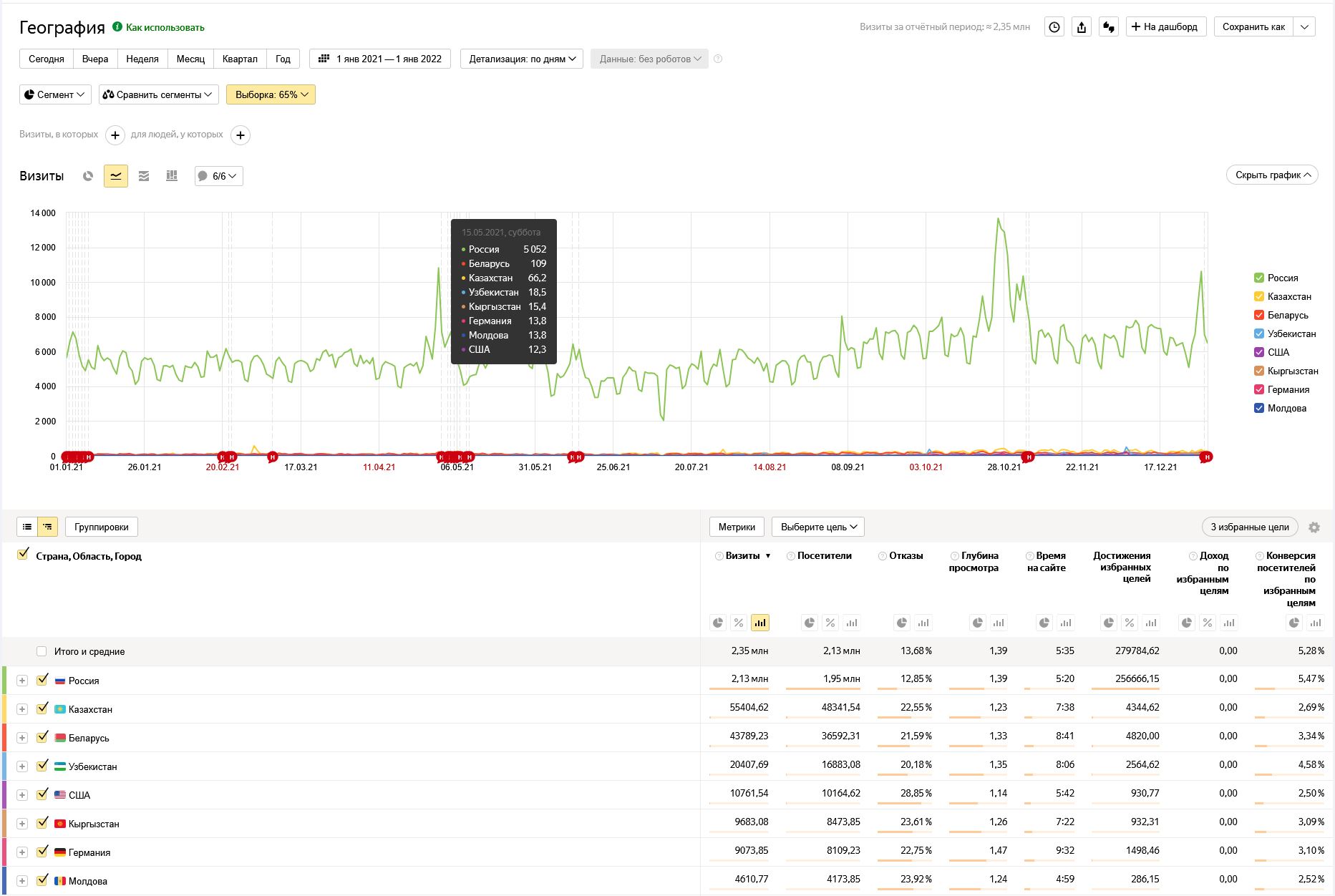1335x896 pixels.
Task: Click Сохранить как button
Action: point(1253,27)
